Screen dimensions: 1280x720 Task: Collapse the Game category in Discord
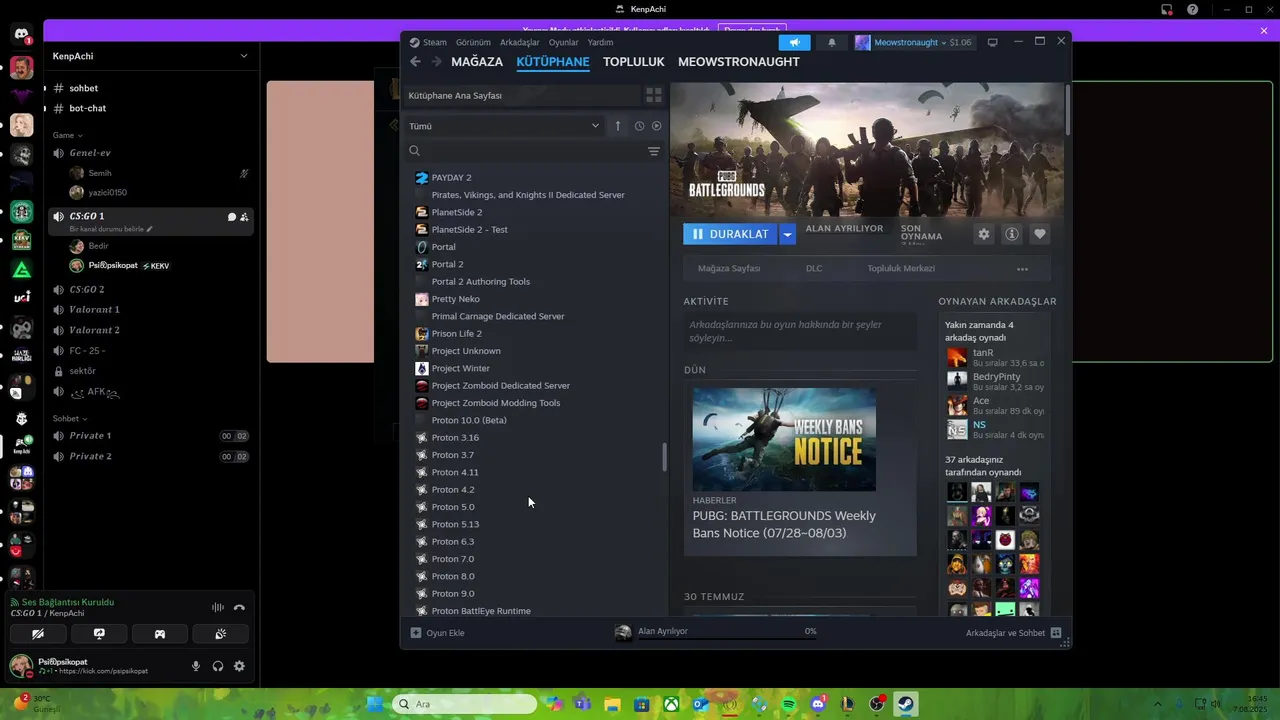click(68, 135)
